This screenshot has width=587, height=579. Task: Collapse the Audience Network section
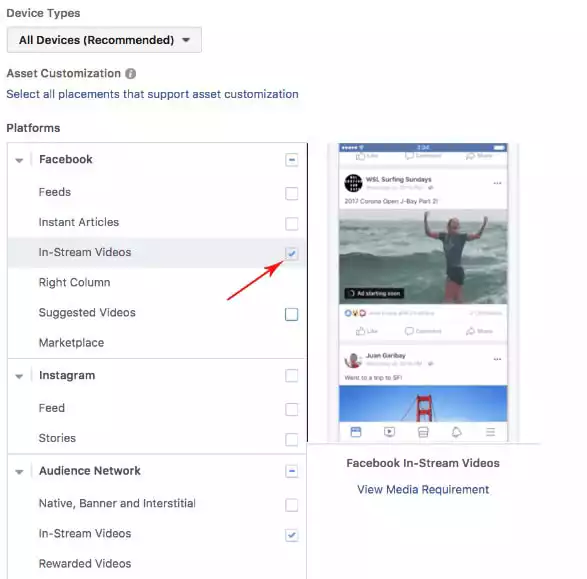pyautogui.click(x=19, y=472)
